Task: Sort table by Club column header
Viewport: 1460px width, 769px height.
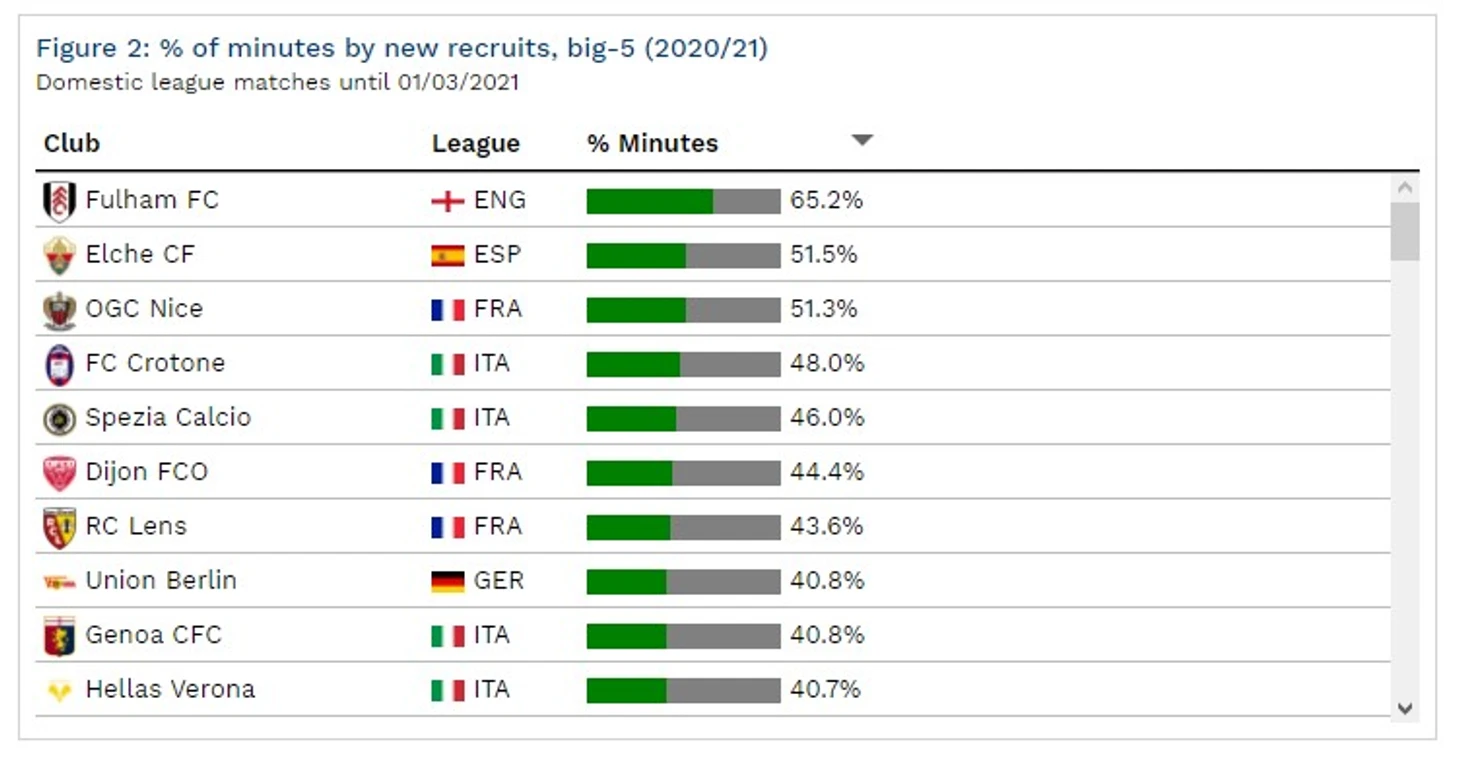Action: pos(72,143)
